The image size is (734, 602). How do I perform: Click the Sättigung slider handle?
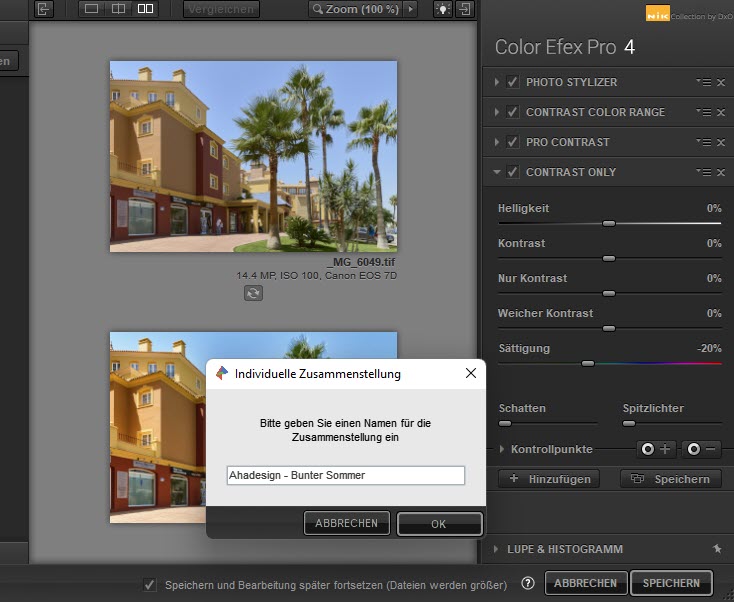pos(588,364)
